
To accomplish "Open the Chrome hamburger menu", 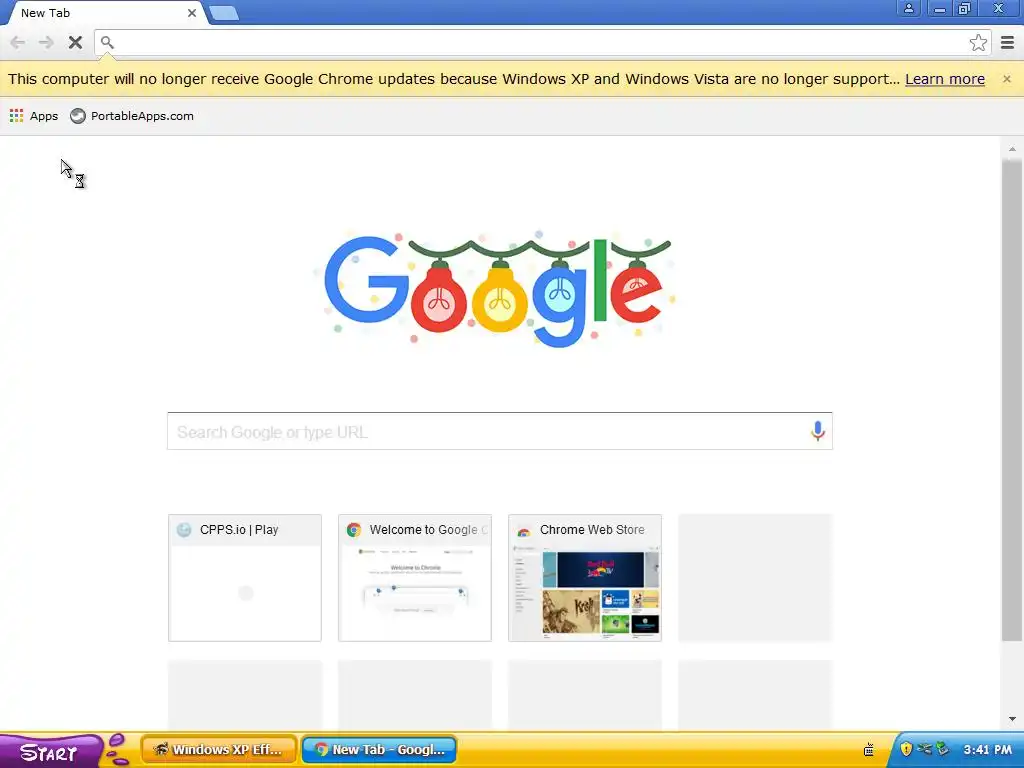I will pyautogui.click(x=1008, y=42).
